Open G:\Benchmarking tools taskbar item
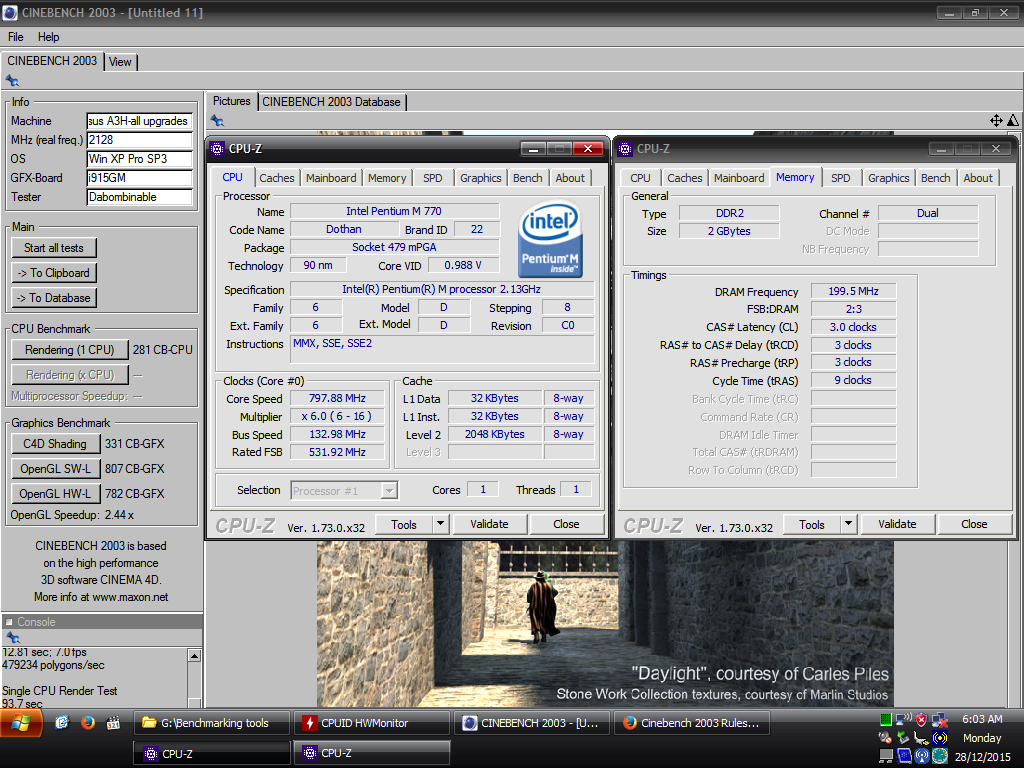Viewport: 1024px width, 768px height. point(212,723)
